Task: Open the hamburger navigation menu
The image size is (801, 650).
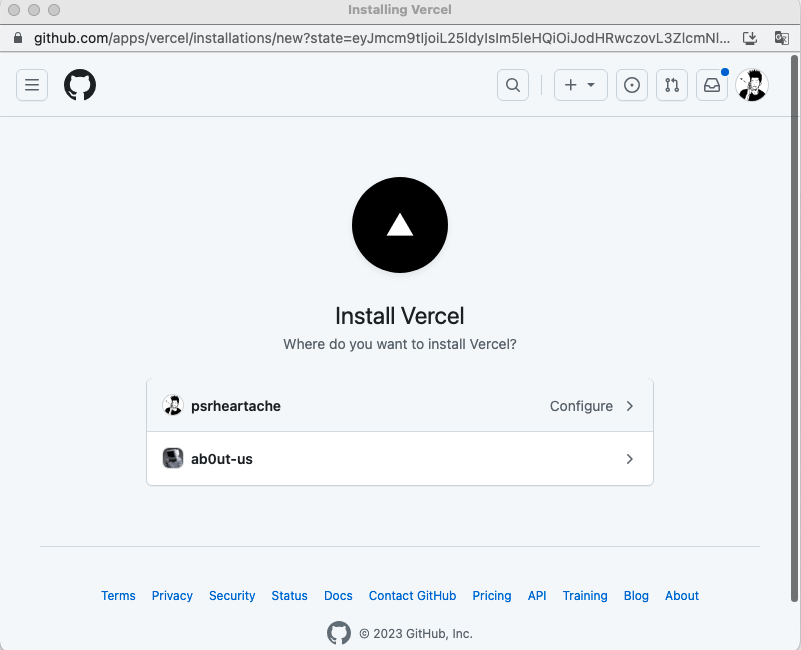Action: (32, 85)
